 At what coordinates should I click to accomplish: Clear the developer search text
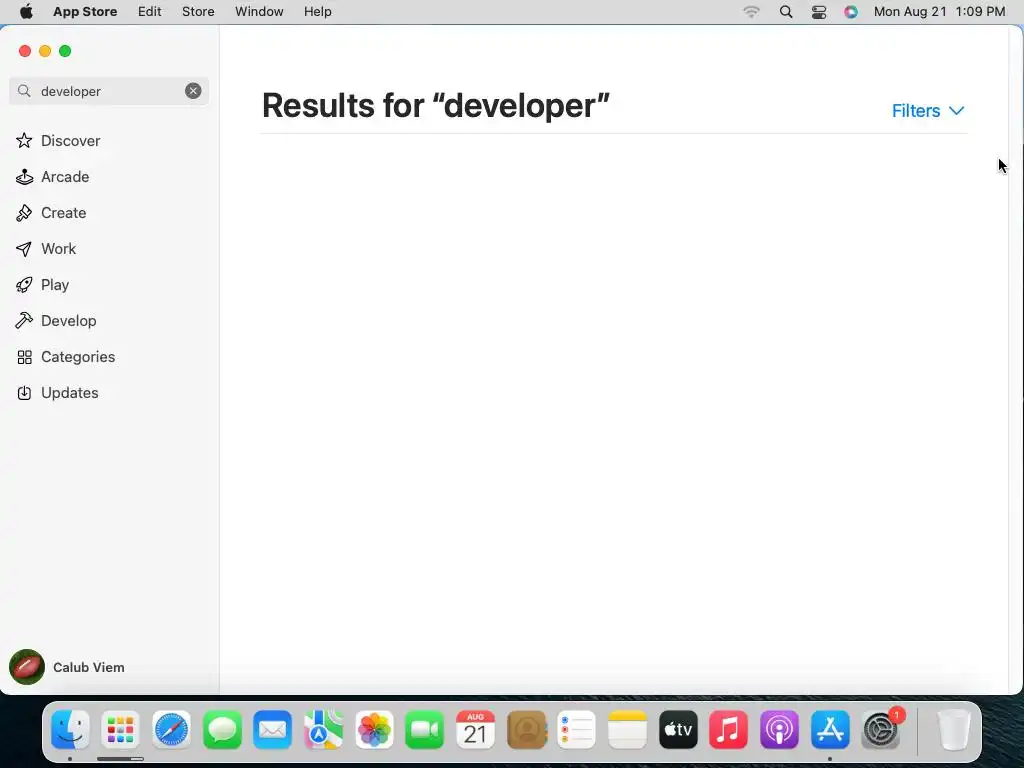coord(193,91)
